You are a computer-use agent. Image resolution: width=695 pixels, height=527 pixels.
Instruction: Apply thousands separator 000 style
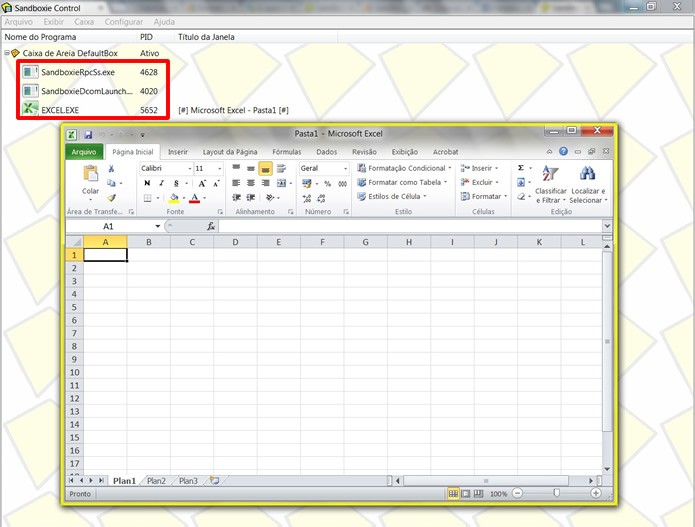[342, 183]
